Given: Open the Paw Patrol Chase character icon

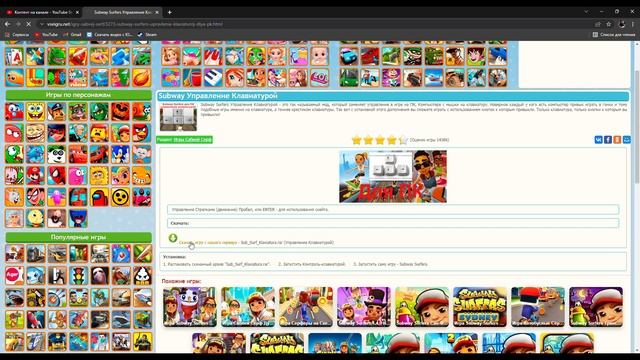Looking at the screenshot, I should [x=57, y=111].
